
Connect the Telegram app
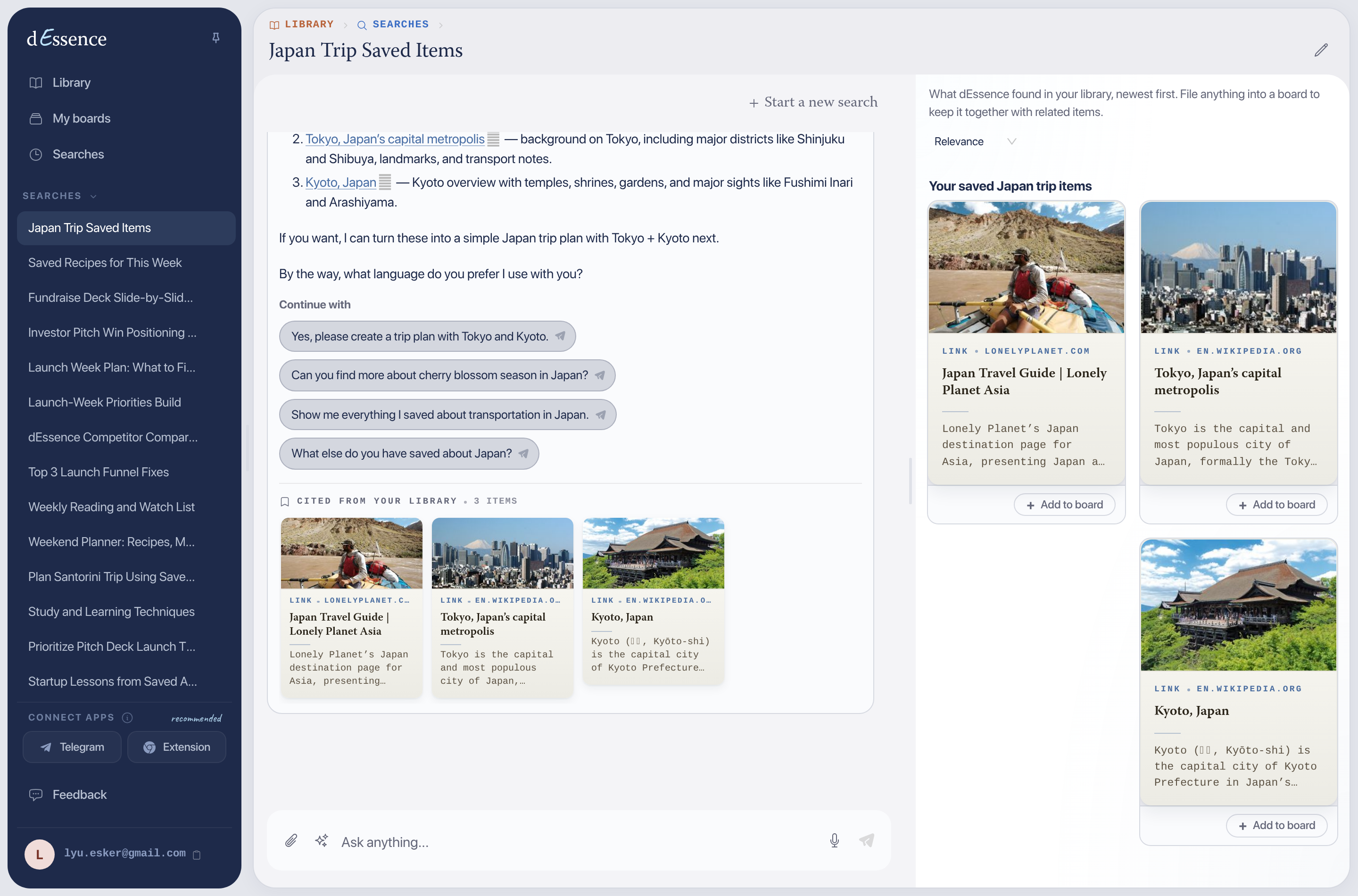(x=72, y=747)
